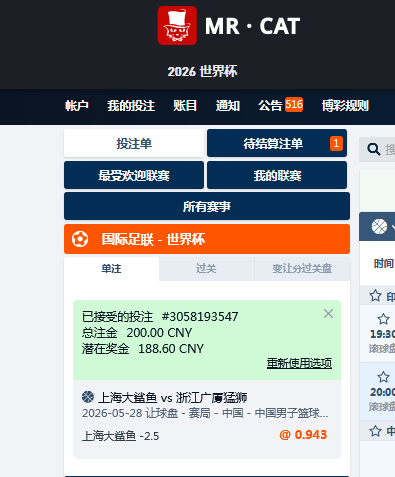
Task: Open 所有赛事 all events button
Action: click(x=207, y=206)
